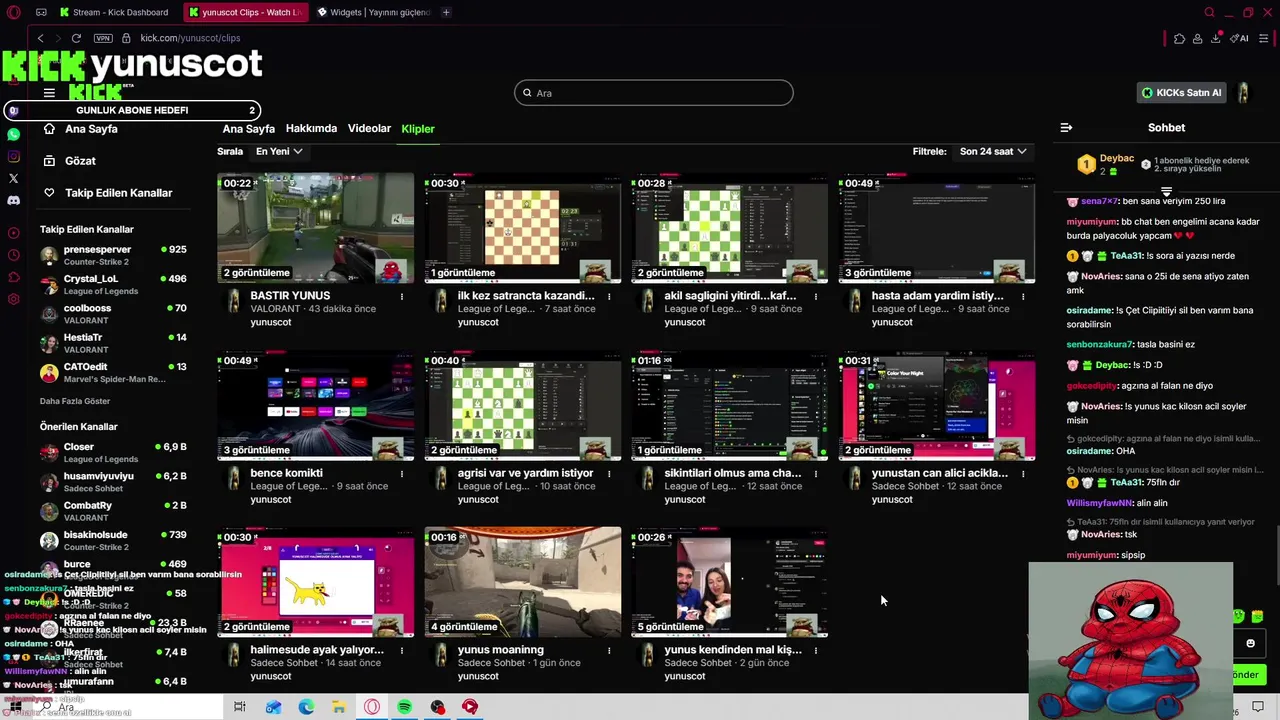Open options menu for yunus moaninng clip
1280x720 pixels.
click(609, 650)
